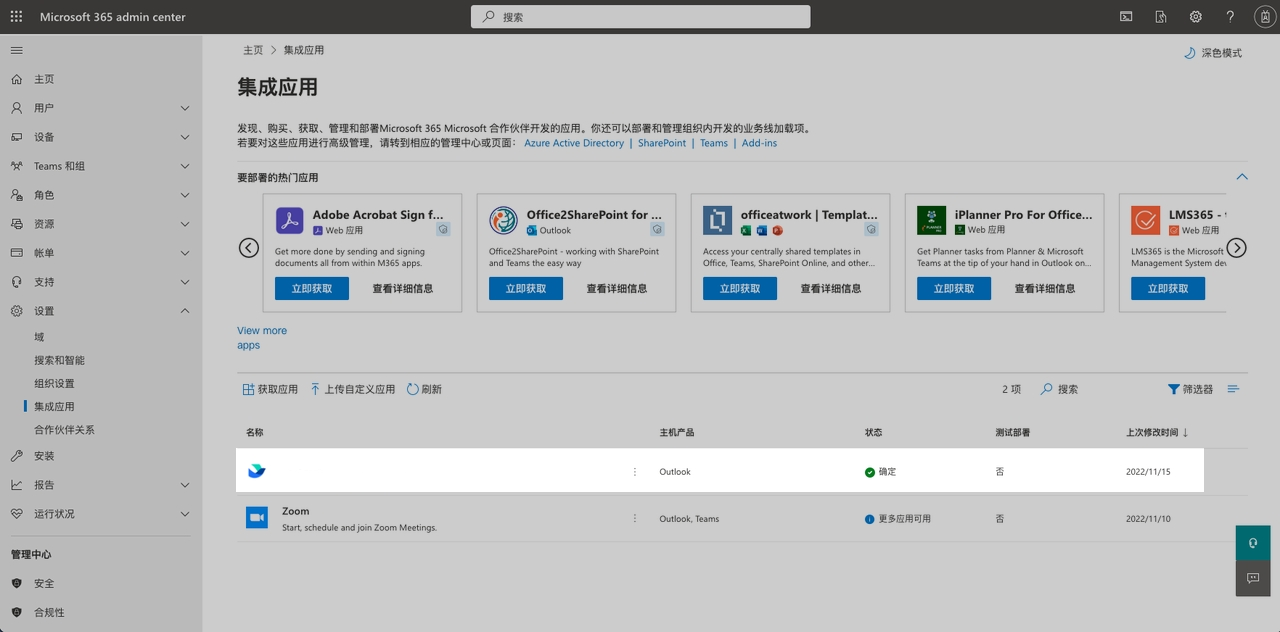Click 查看详细信息 for iPlanner Pro

(1045, 288)
